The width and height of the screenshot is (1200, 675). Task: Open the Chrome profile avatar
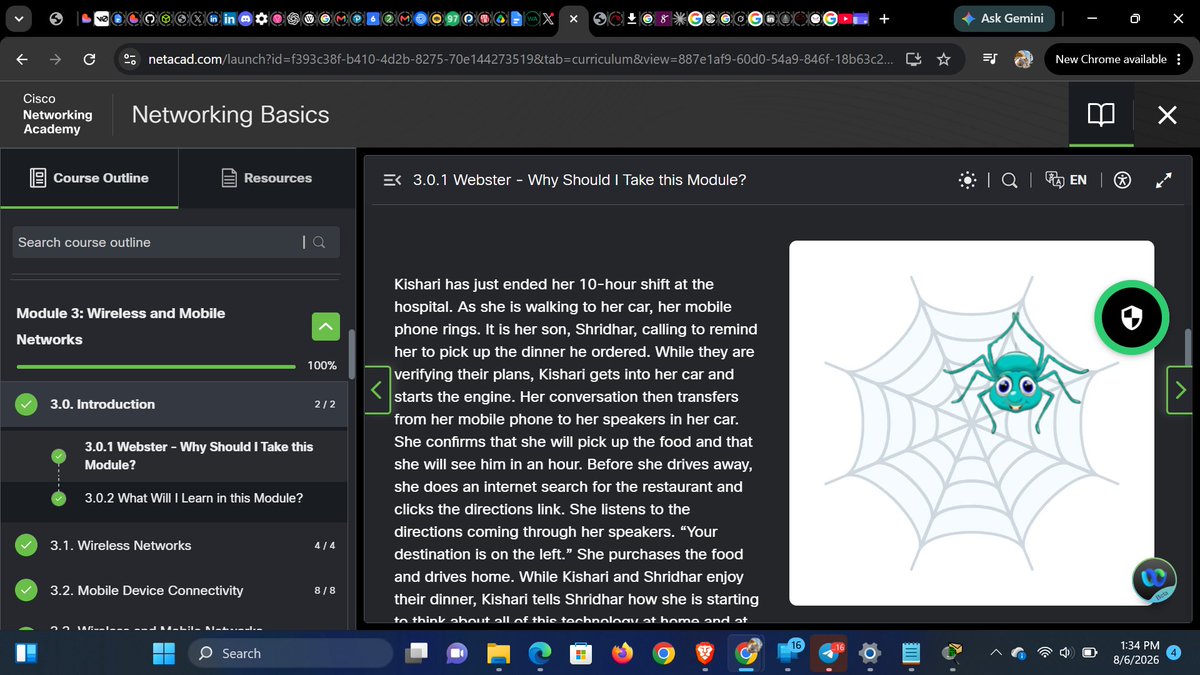tap(1023, 59)
